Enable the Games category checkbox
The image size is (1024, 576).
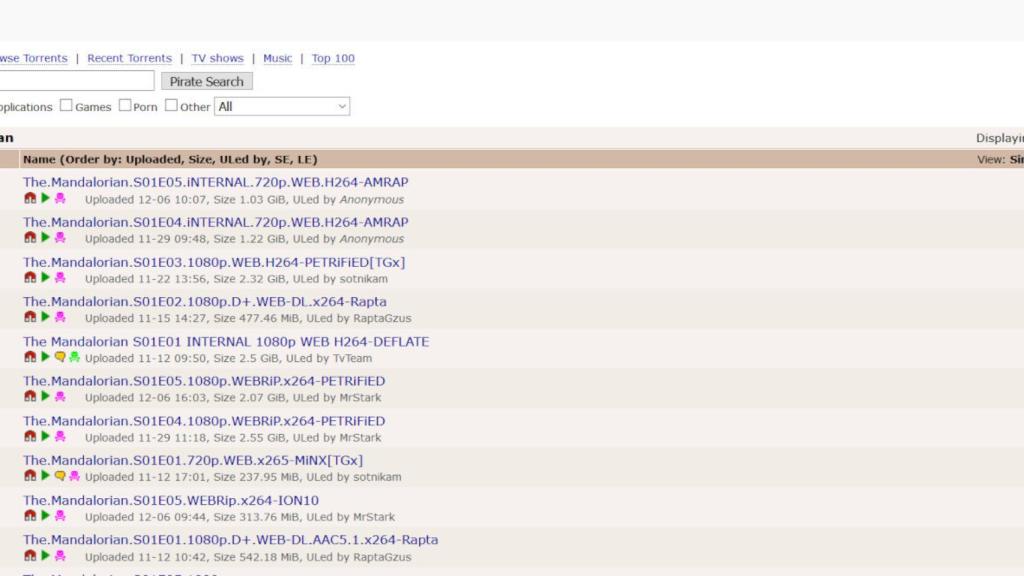coord(66,104)
